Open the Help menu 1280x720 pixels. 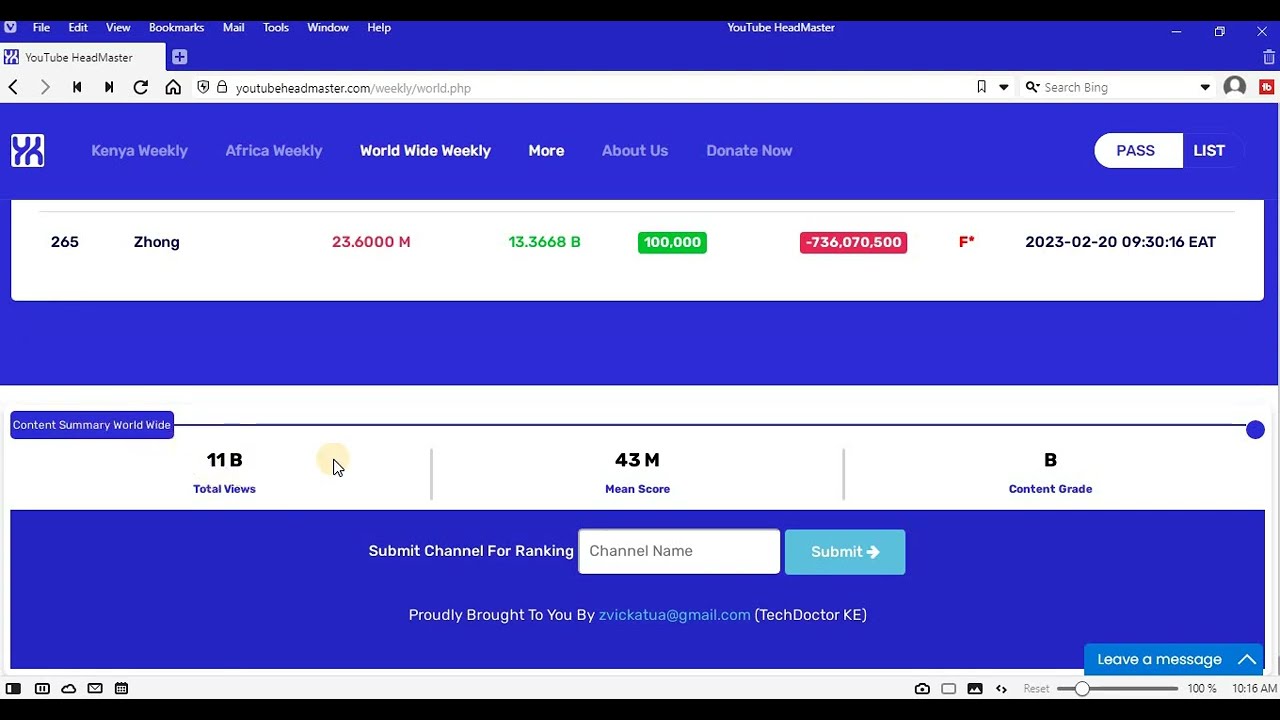click(379, 27)
